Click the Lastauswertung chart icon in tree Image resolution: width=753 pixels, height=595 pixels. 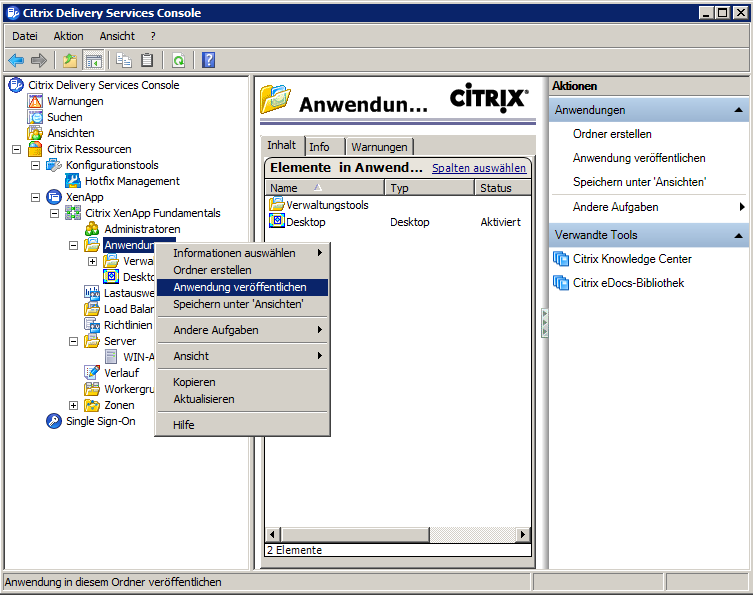(x=92, y=293)
